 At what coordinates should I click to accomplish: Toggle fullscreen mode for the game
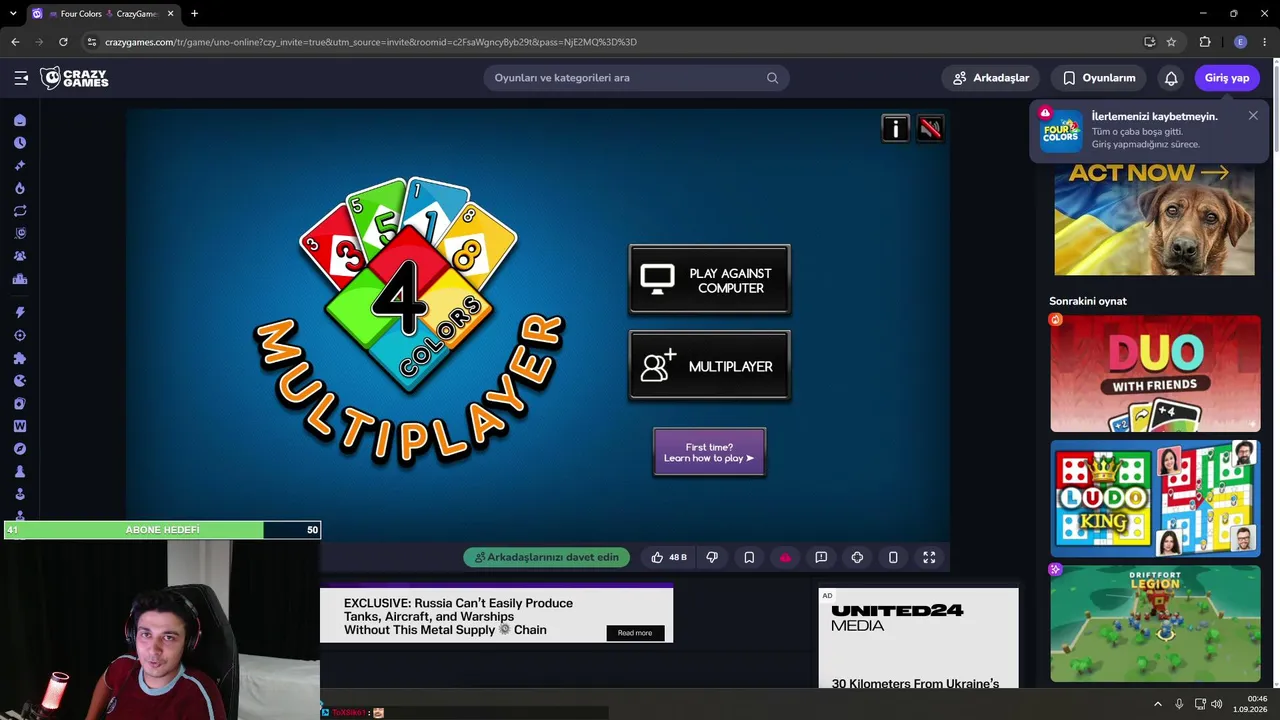tap(929, 557)
